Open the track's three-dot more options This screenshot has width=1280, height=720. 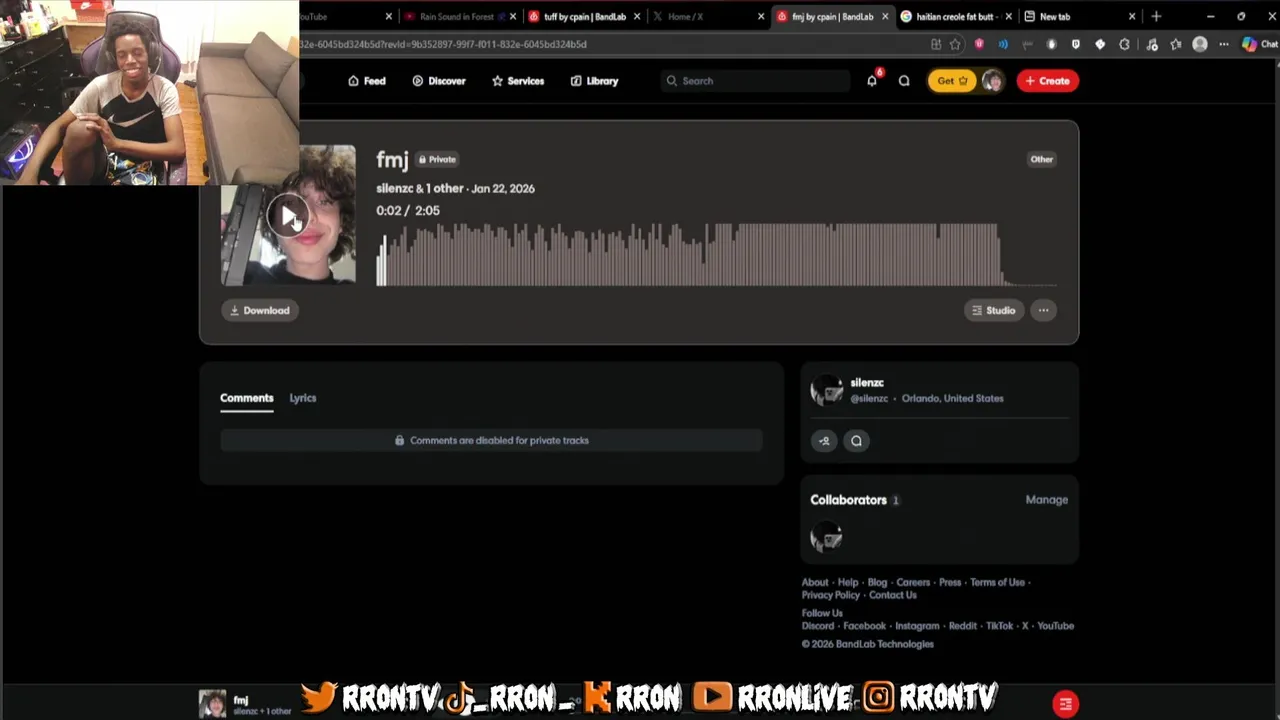[x=1043, y=310]
